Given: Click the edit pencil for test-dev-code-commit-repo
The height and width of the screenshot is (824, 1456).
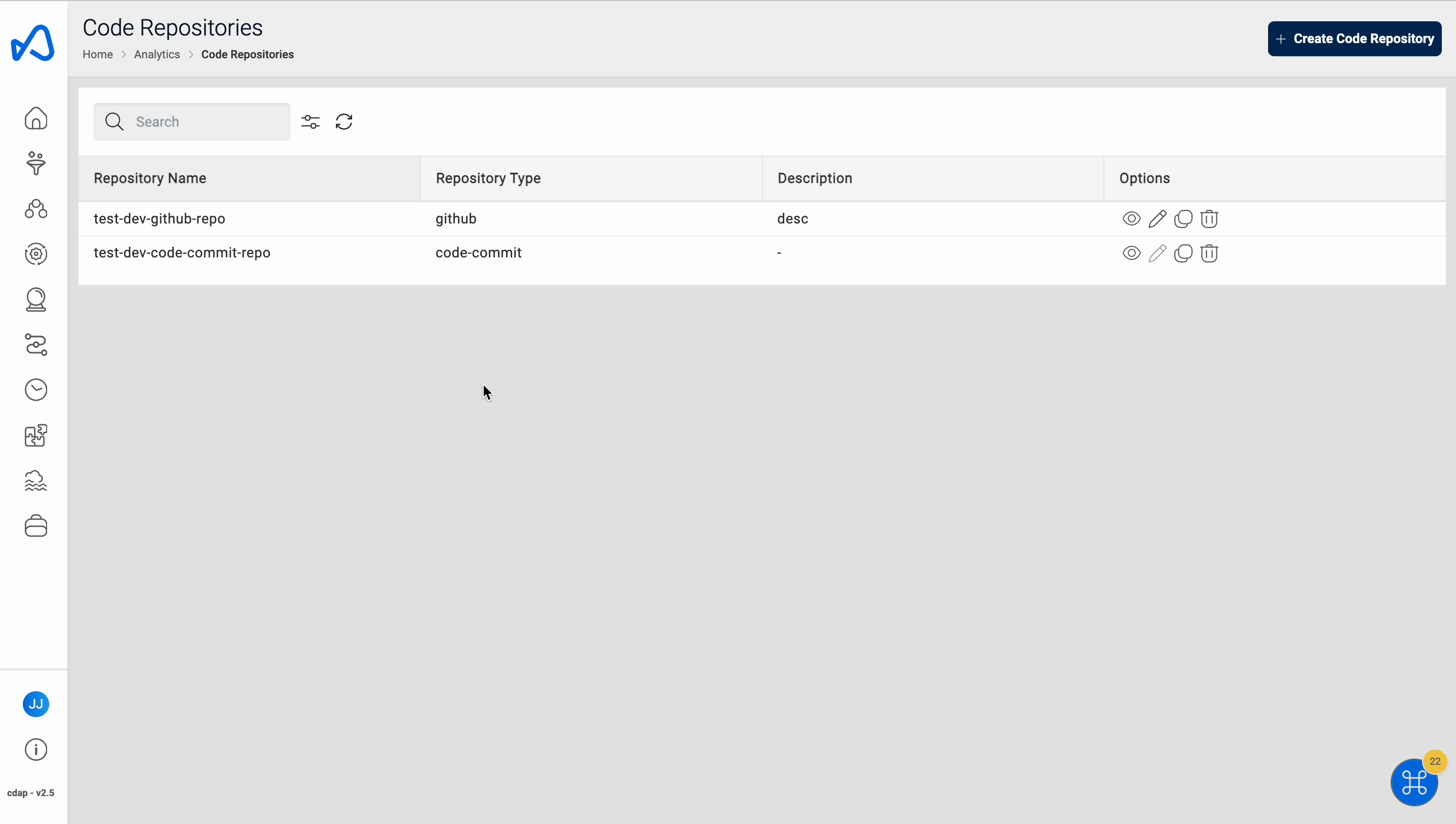Looking at the screenshot, I should (1157, 252).
